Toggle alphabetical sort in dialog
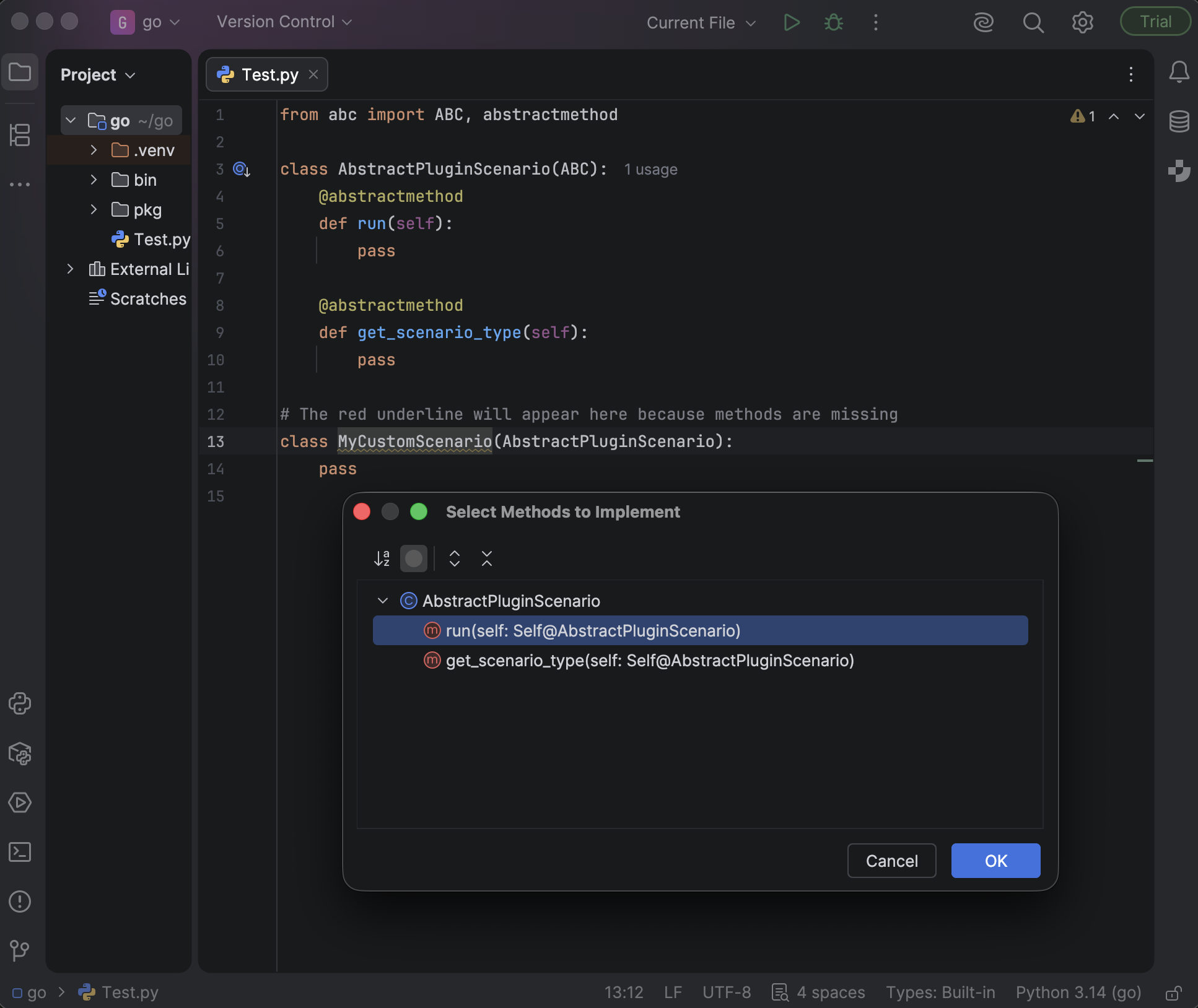The image size is (1198, 1008). [382, 558]
